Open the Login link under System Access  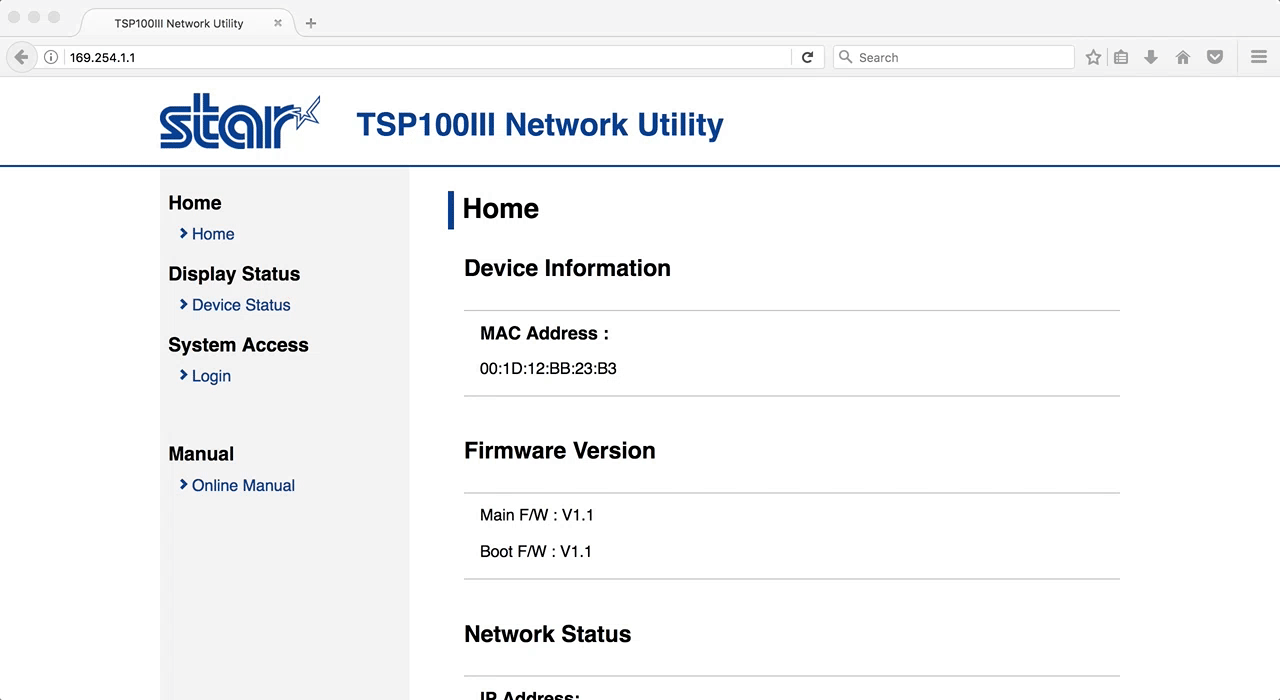[211, 376]
